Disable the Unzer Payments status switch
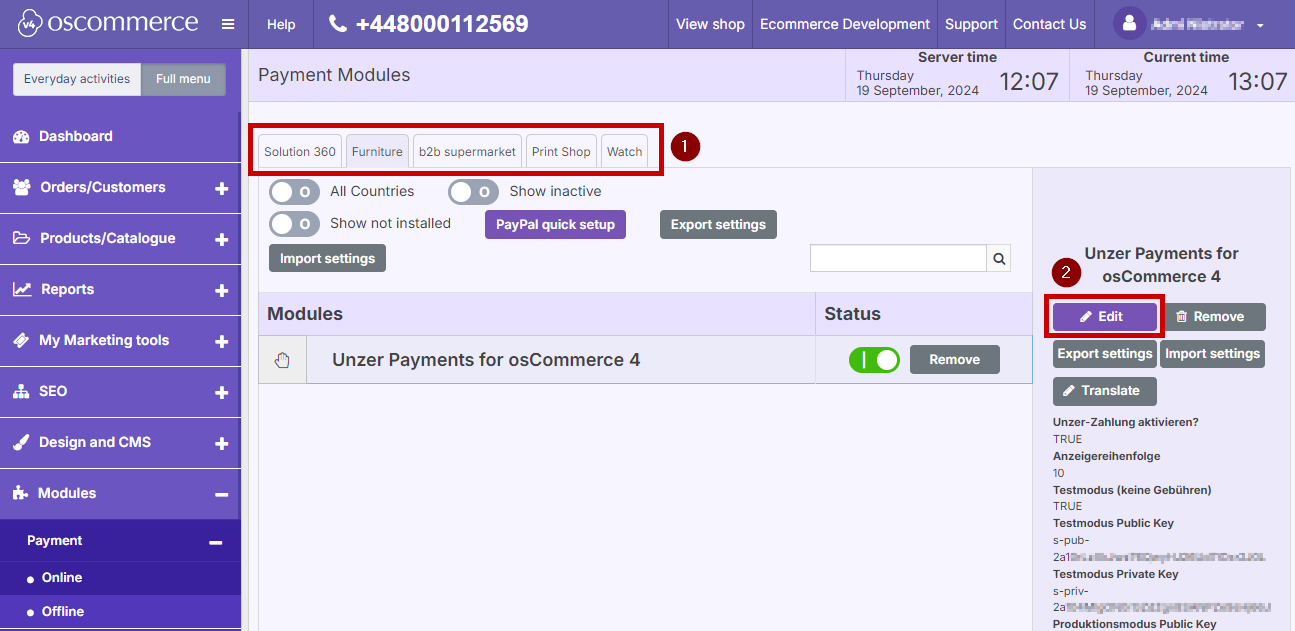The width and height of the screenshot is (1295, 631). 874,360
